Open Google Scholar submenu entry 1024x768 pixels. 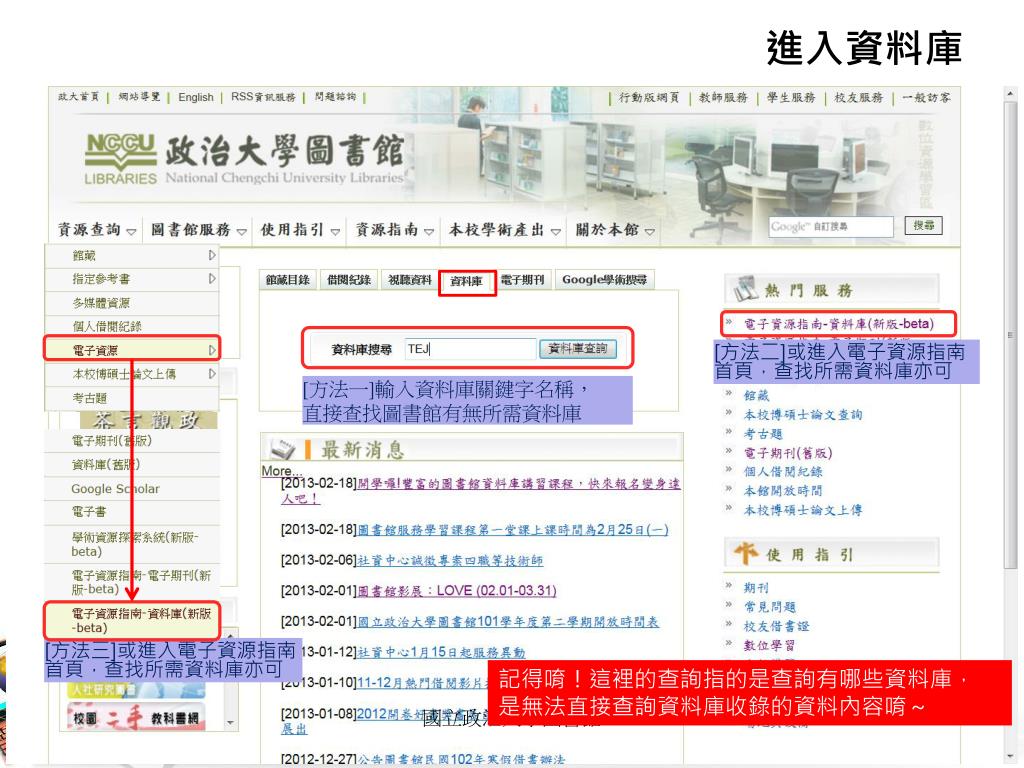tap(131, 488)
